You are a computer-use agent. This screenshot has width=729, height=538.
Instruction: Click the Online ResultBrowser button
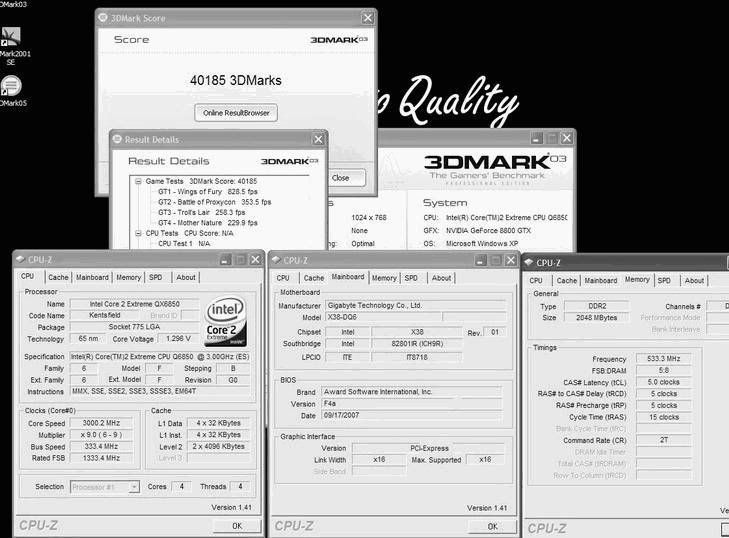click(x=236, y=113)
